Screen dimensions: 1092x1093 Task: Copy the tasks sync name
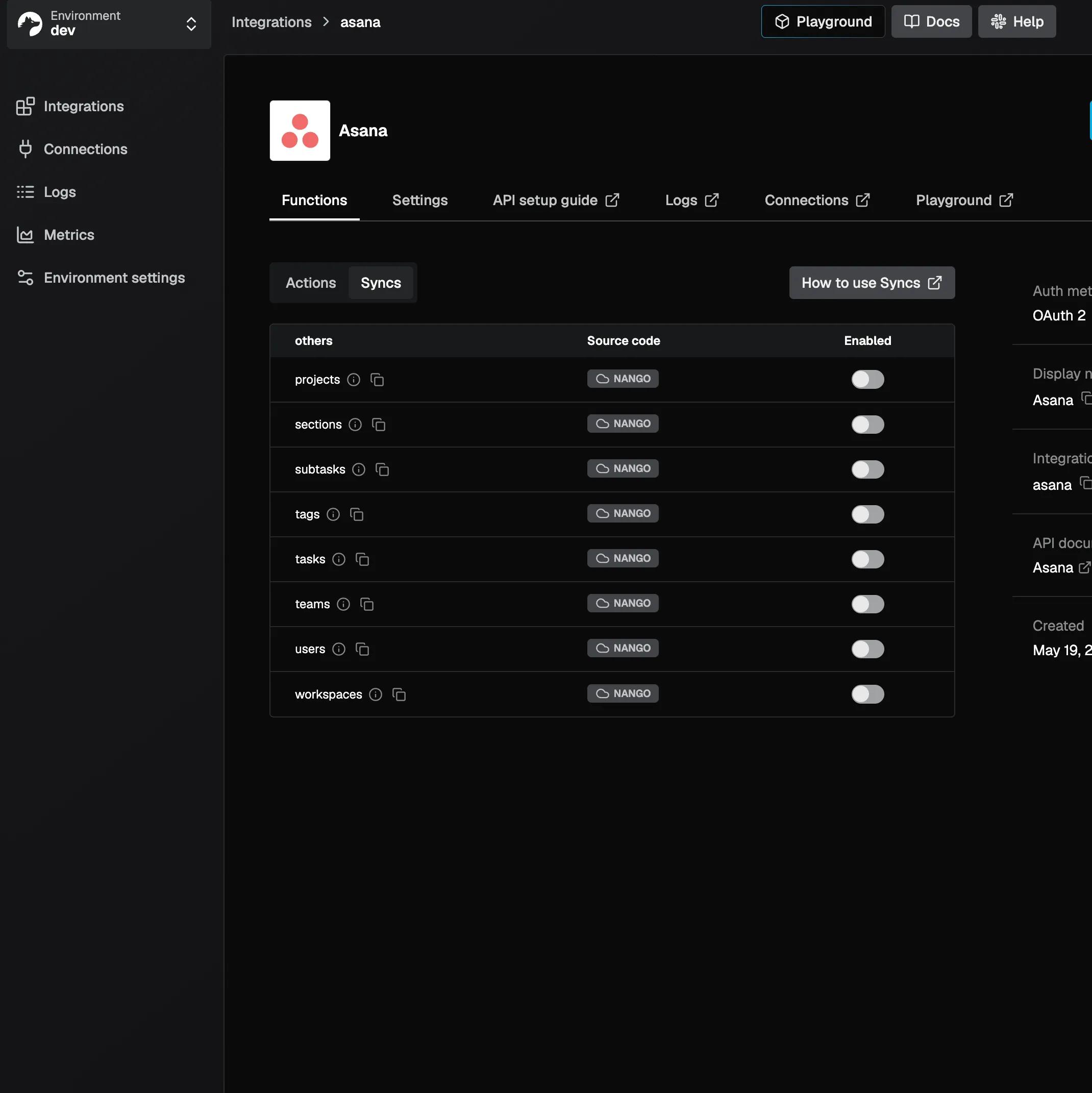(362, 559)
